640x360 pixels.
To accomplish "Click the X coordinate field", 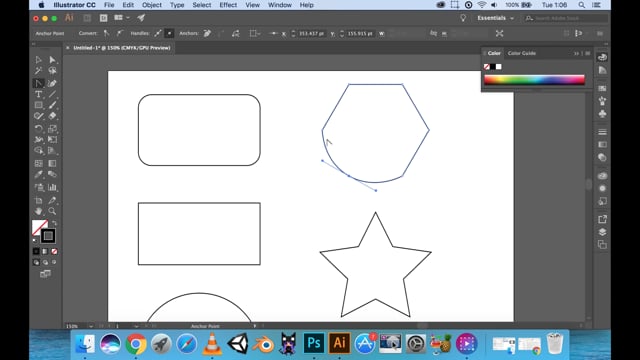I will click(x=311, y=33).
